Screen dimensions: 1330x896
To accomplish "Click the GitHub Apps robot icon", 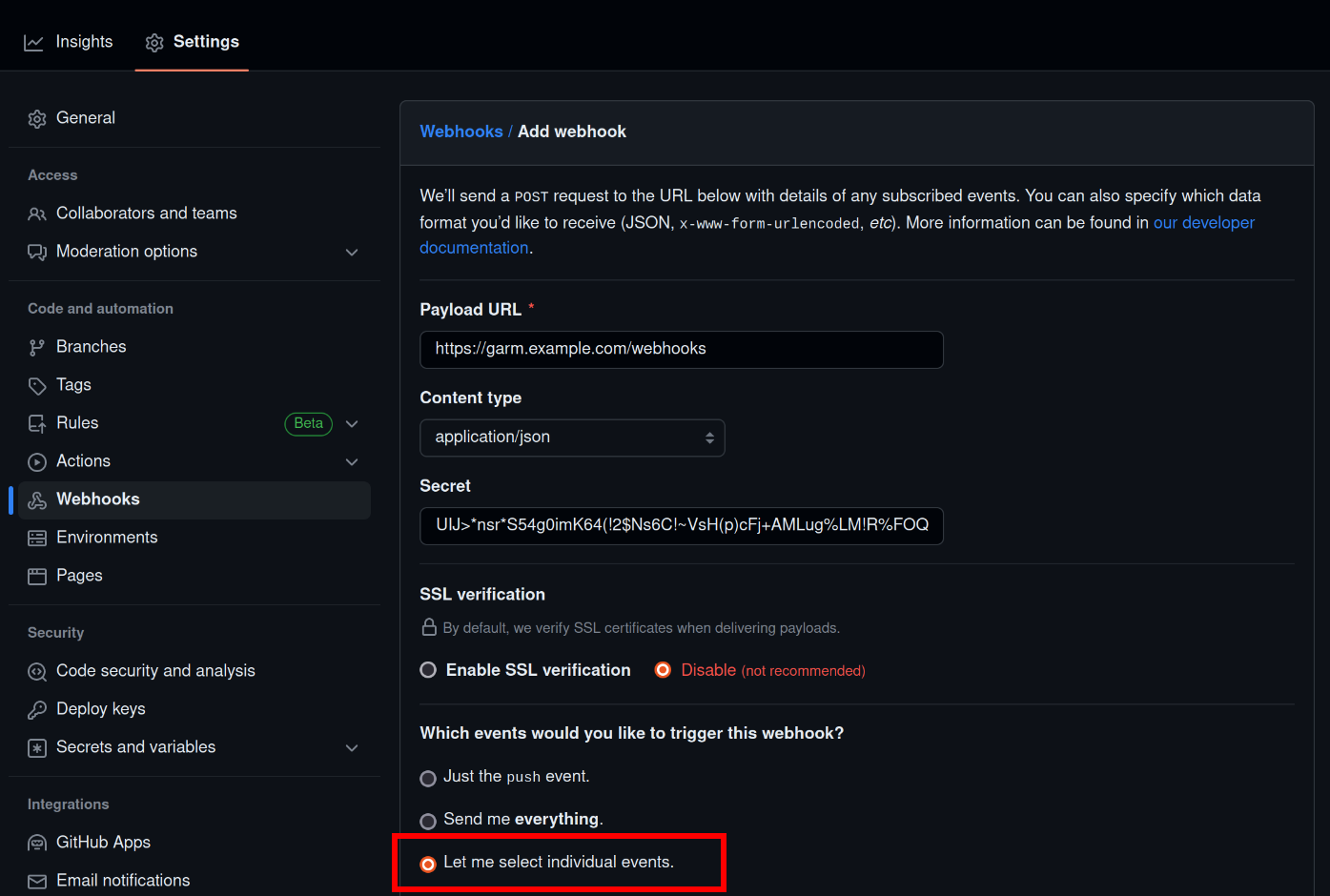I will (37, 844).
